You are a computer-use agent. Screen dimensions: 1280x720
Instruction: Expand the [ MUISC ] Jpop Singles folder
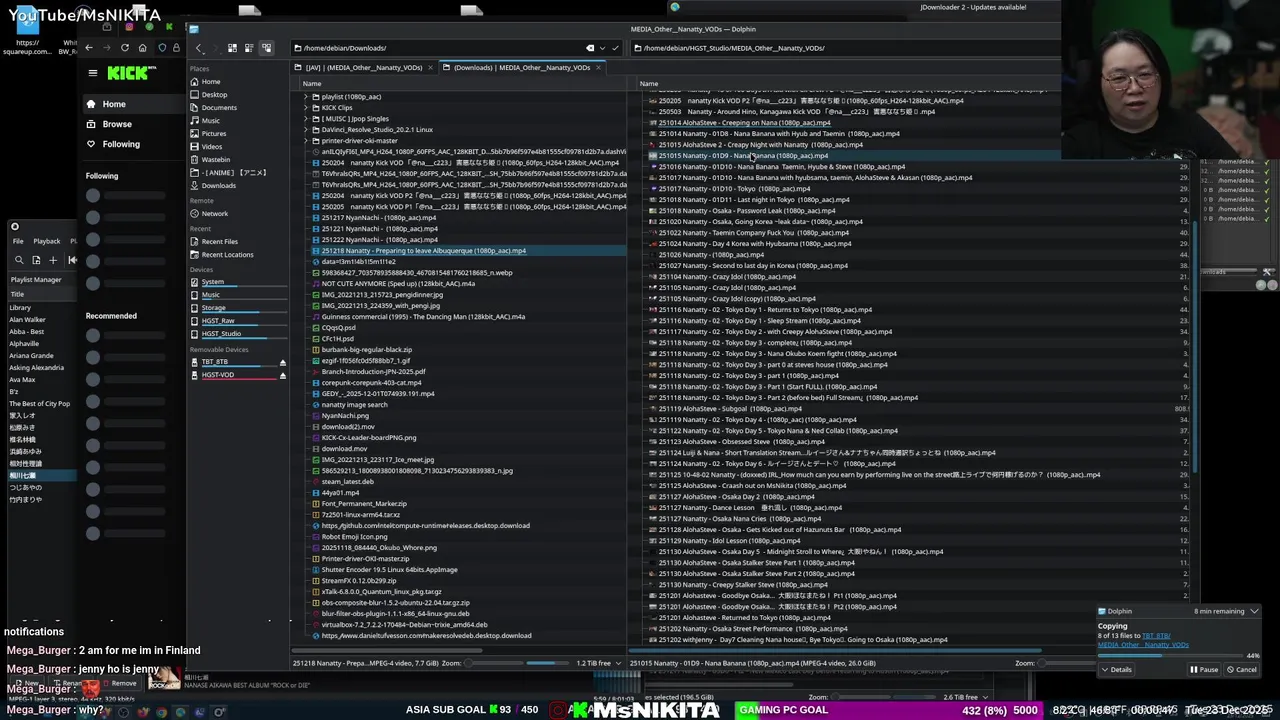(305, 119)
